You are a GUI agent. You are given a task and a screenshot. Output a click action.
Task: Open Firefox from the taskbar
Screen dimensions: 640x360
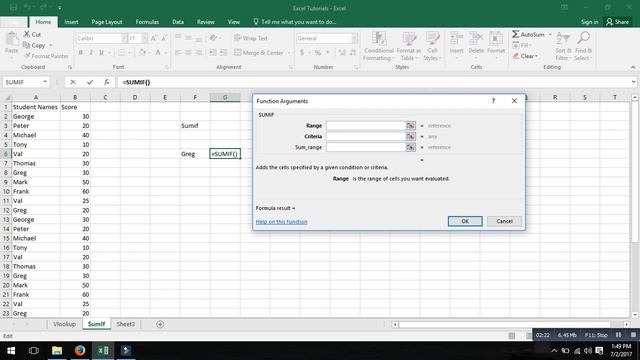pos(80,351)
